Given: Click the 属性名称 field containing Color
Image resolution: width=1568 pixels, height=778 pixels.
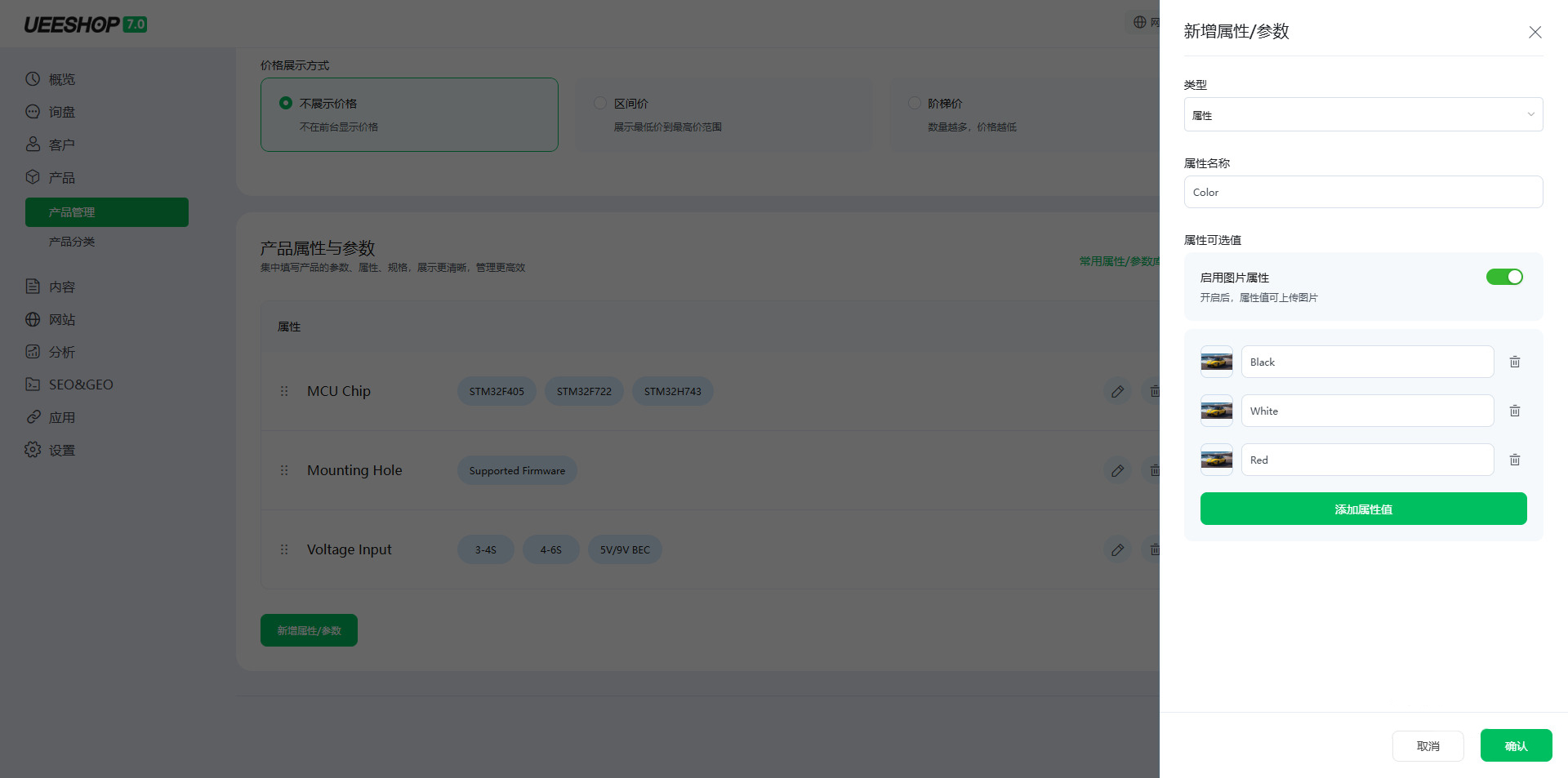Looking at the screenshot, I should tap(1363, 192).
